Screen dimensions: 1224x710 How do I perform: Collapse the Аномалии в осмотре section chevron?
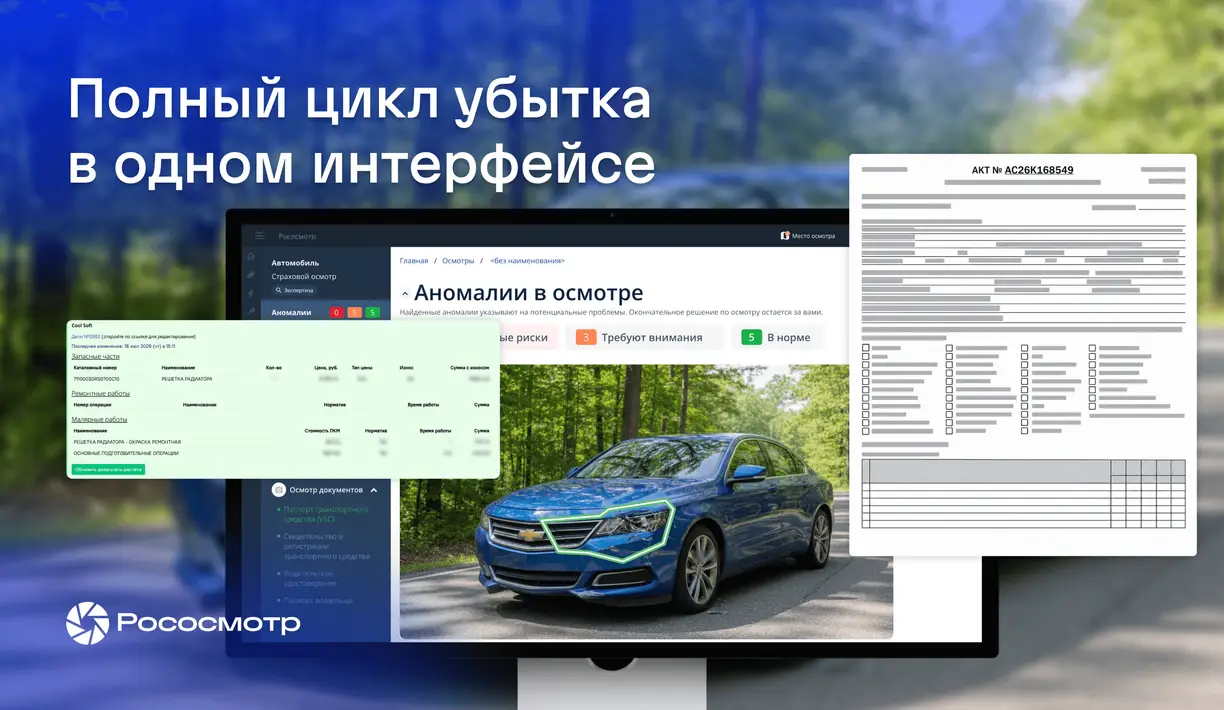point(404,295)
